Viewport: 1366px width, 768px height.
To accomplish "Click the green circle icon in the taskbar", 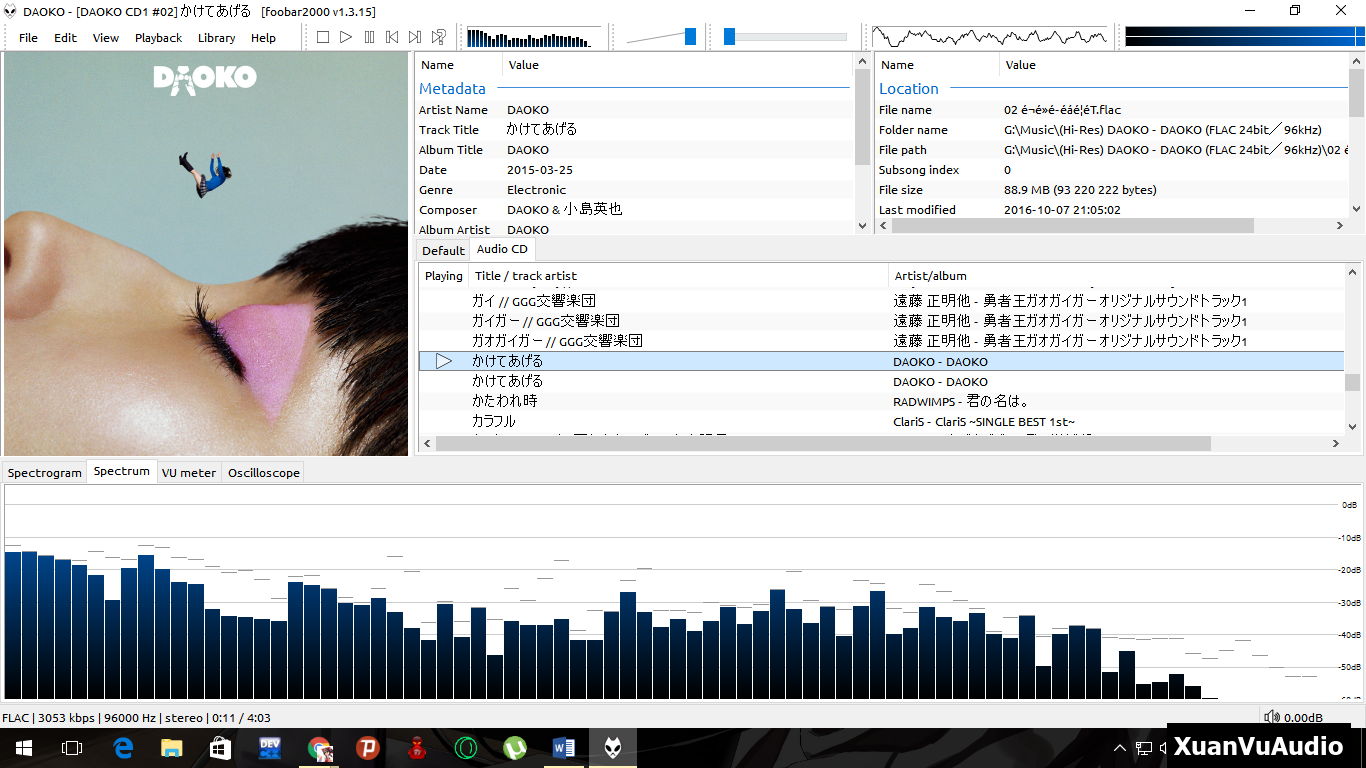I will [x=465, y=748].
